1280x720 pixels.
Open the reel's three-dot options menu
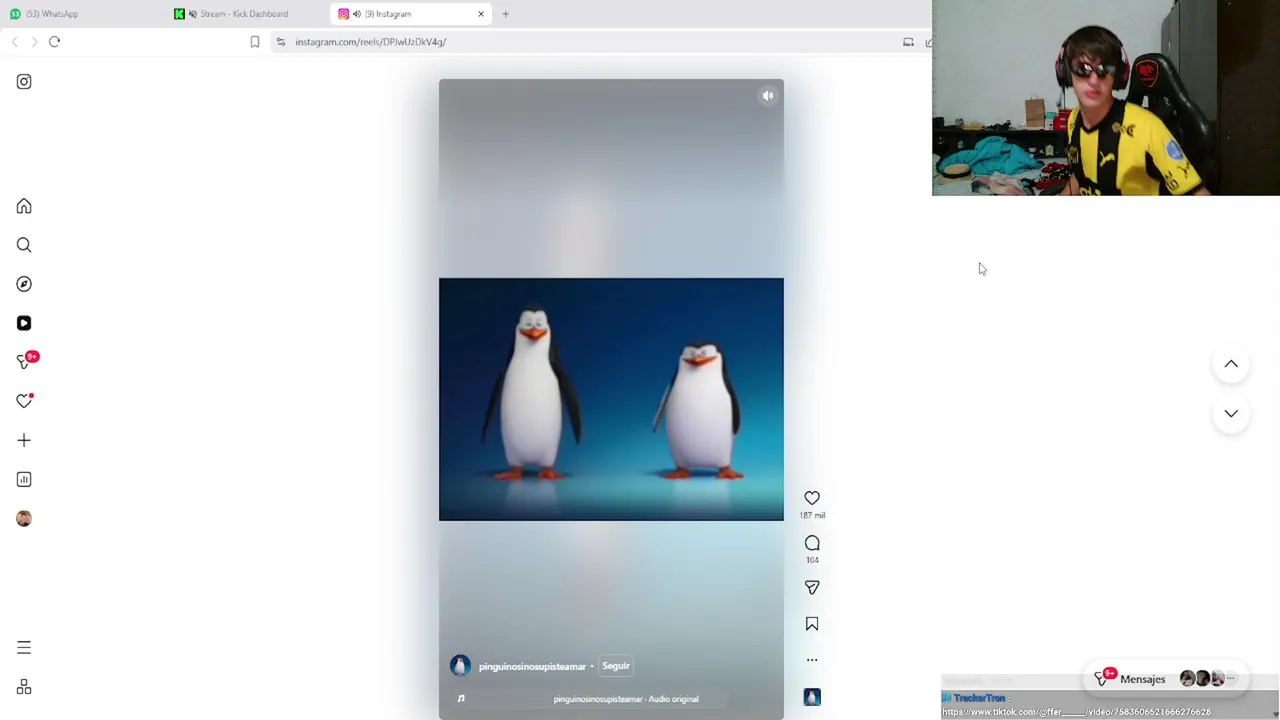(x=812, y=660)
